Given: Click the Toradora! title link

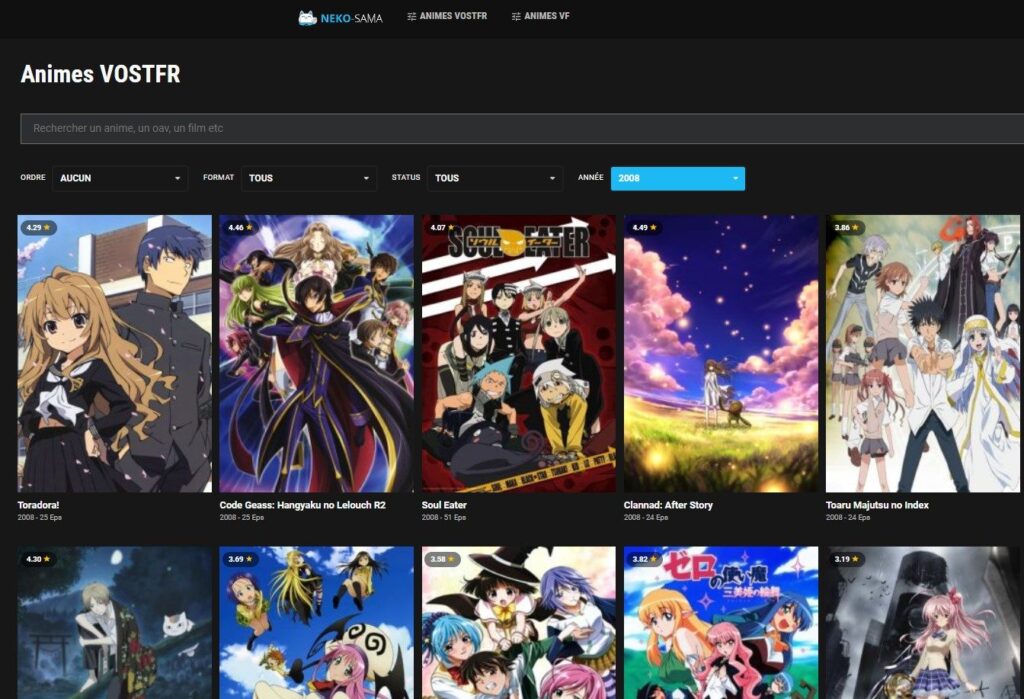Looking at the screenshot, I should click(39, 505).
